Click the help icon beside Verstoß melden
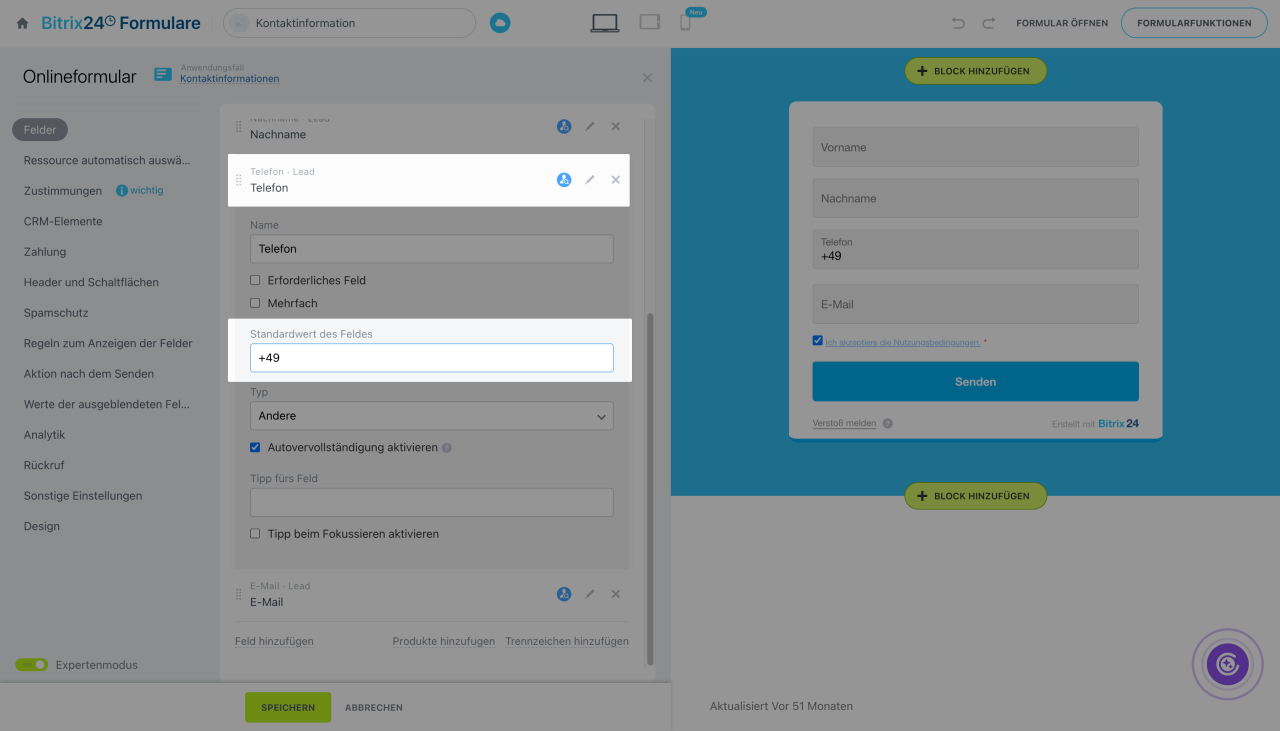This screenshot has height=731, width=1280. point(888,423)
